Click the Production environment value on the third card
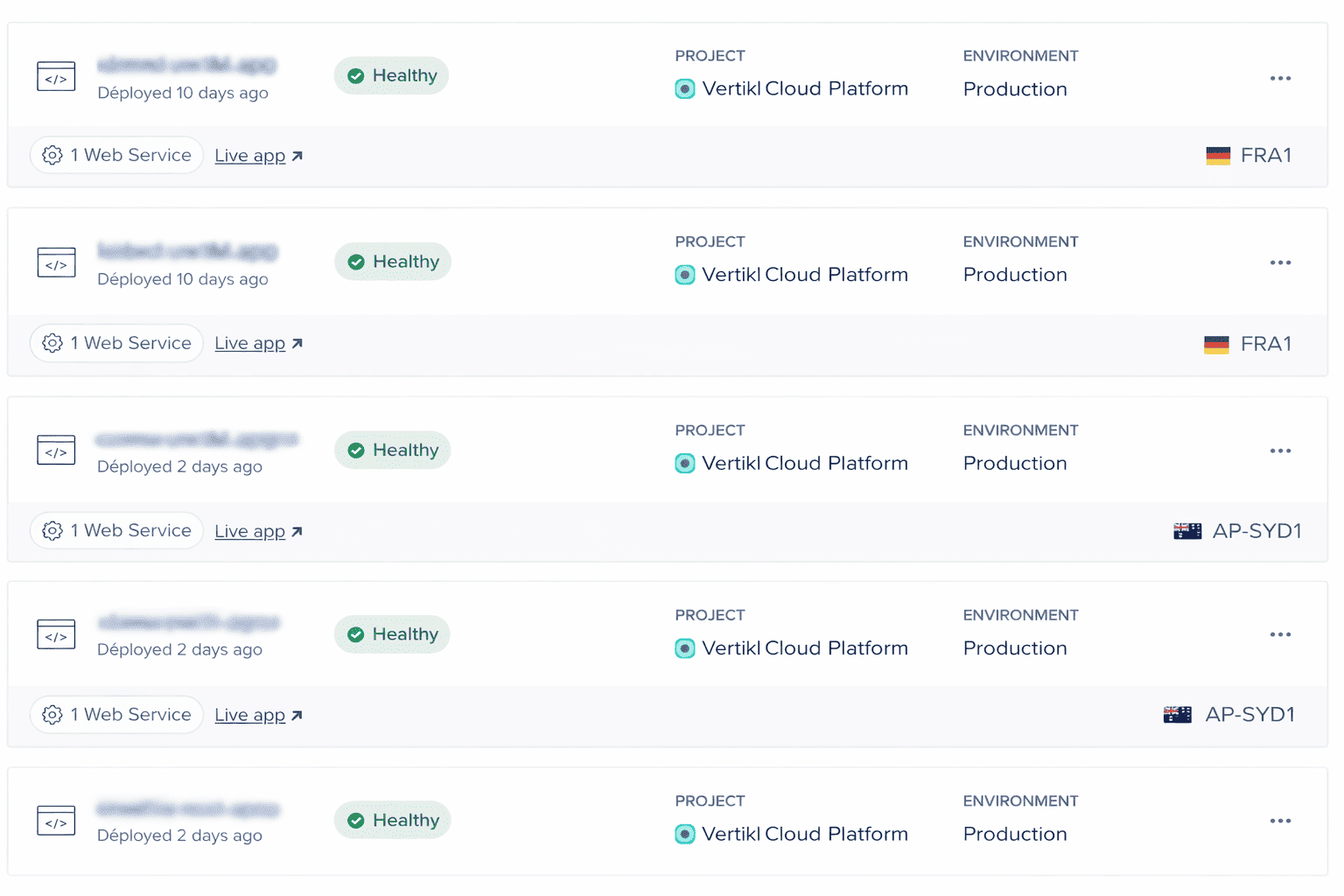1344x896 pixels. (1015, 463)
